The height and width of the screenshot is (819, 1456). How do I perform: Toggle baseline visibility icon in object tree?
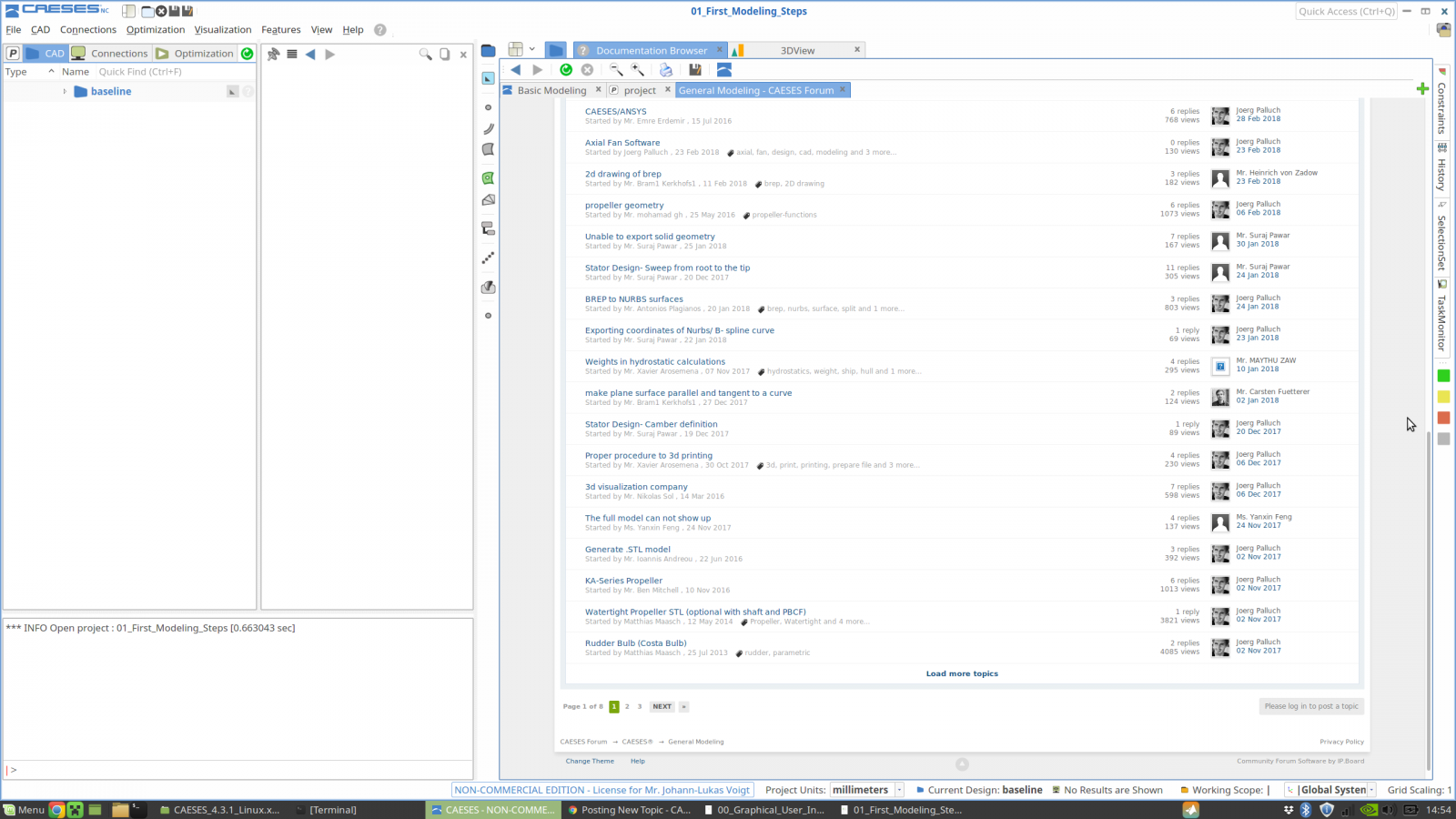(x=233, y=92)
